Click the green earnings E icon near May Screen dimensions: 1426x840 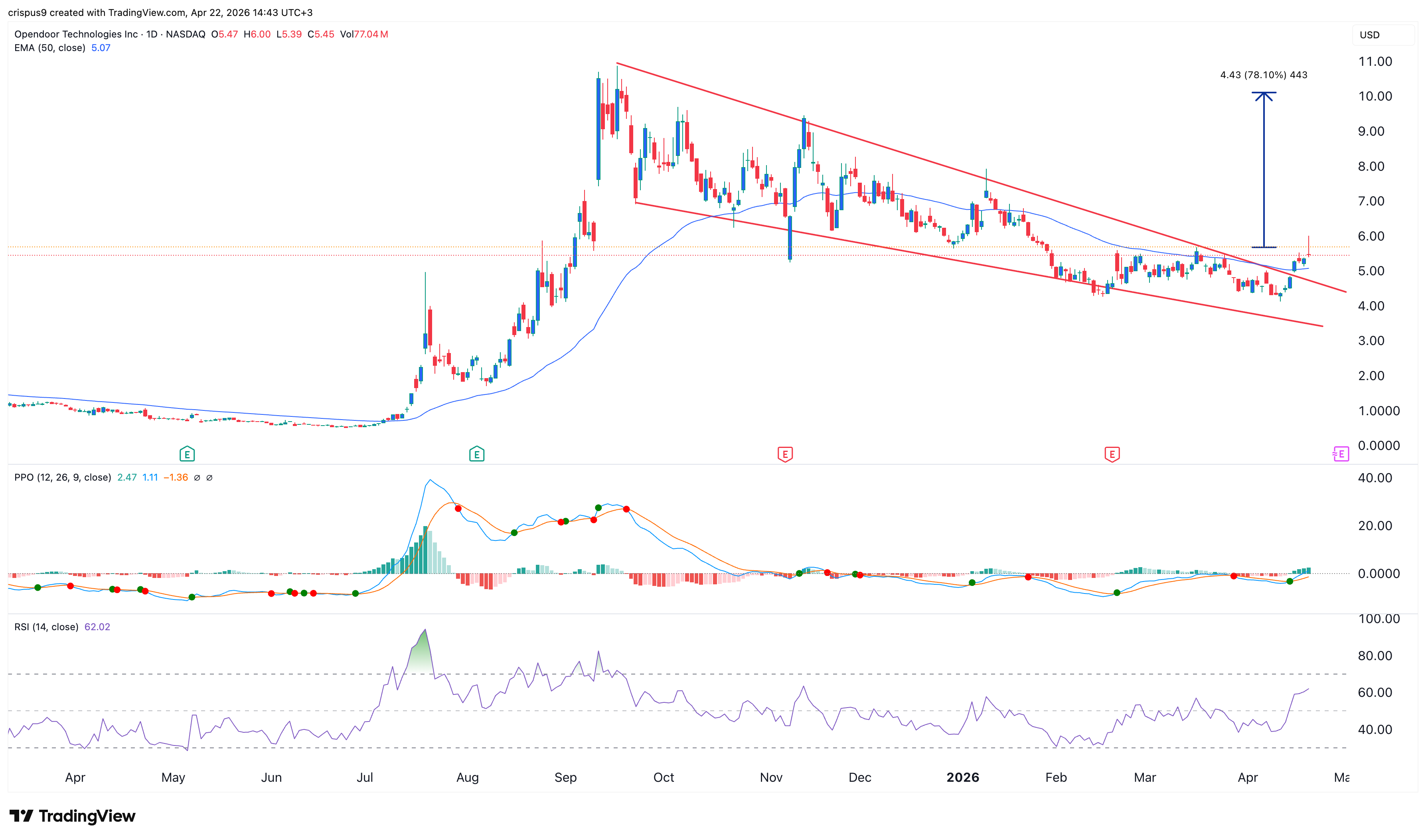187,454
